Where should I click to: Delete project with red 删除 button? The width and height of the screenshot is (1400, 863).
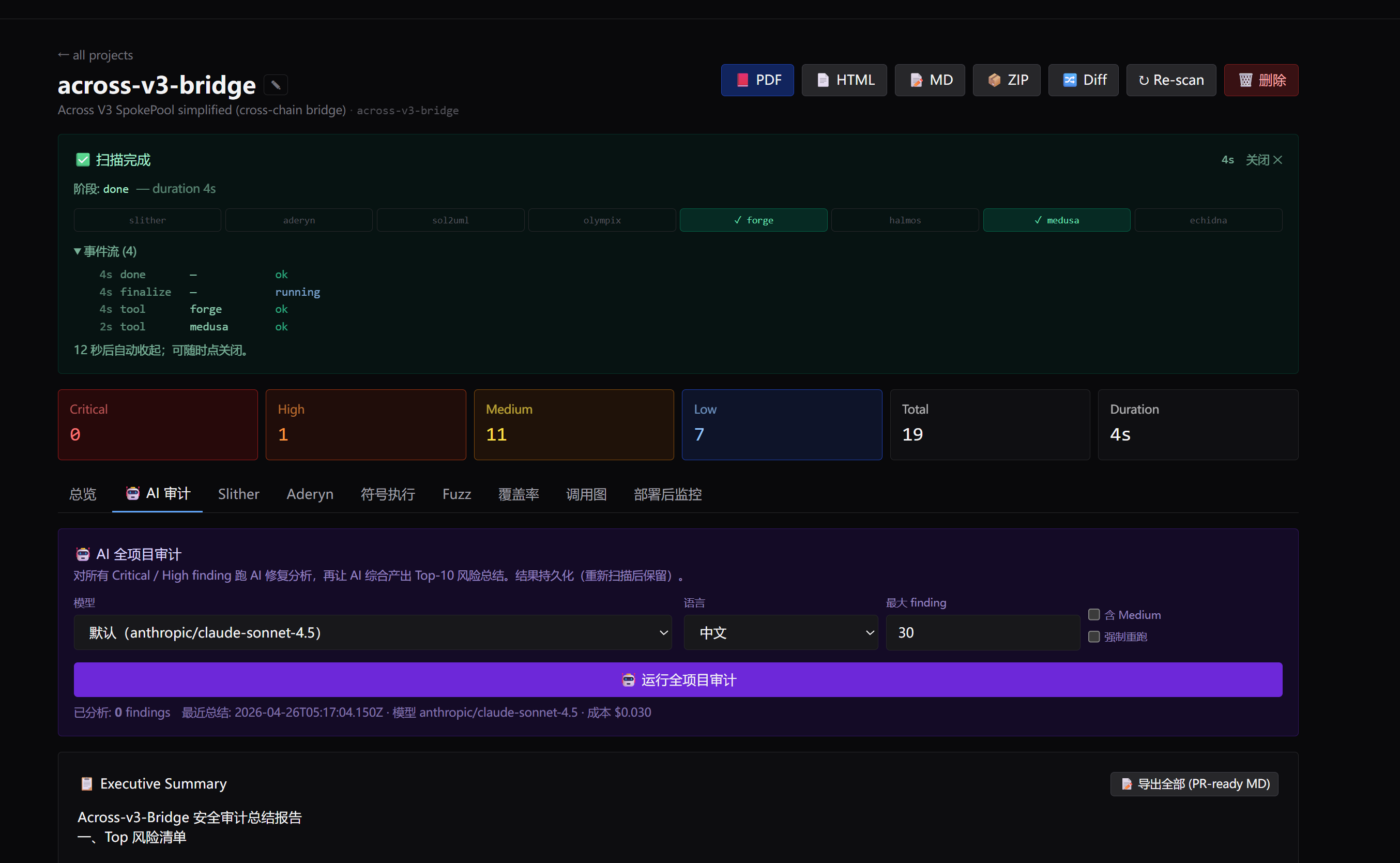tap(1261, 80)
